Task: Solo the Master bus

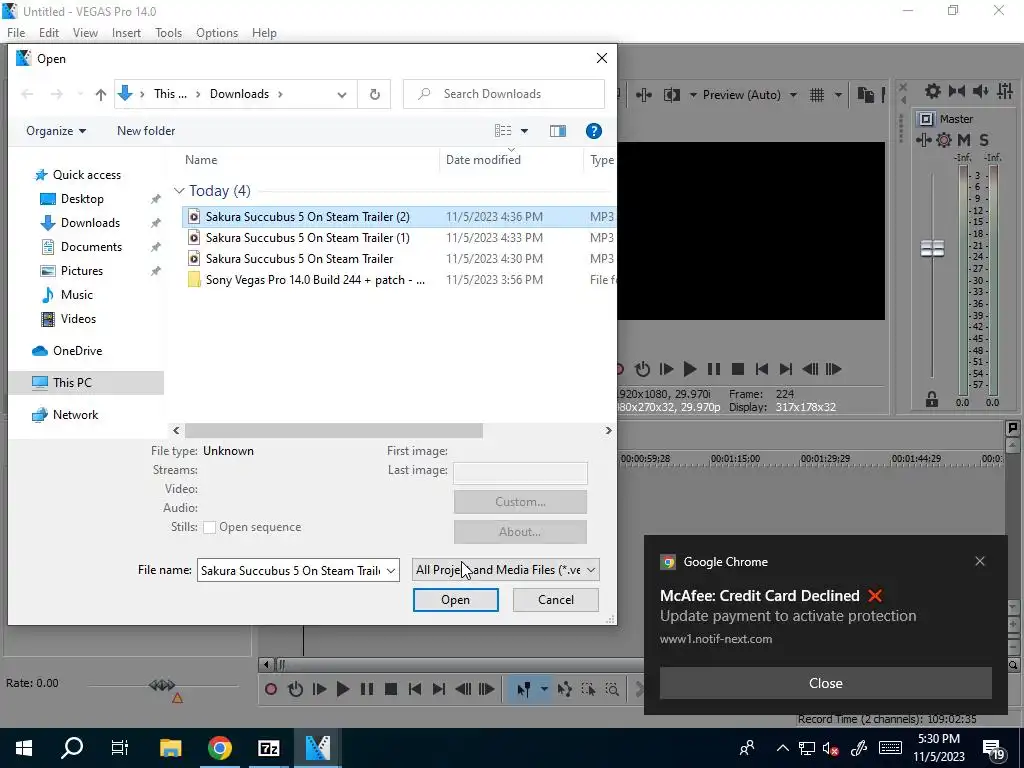Action: click(x=984, y=140)
